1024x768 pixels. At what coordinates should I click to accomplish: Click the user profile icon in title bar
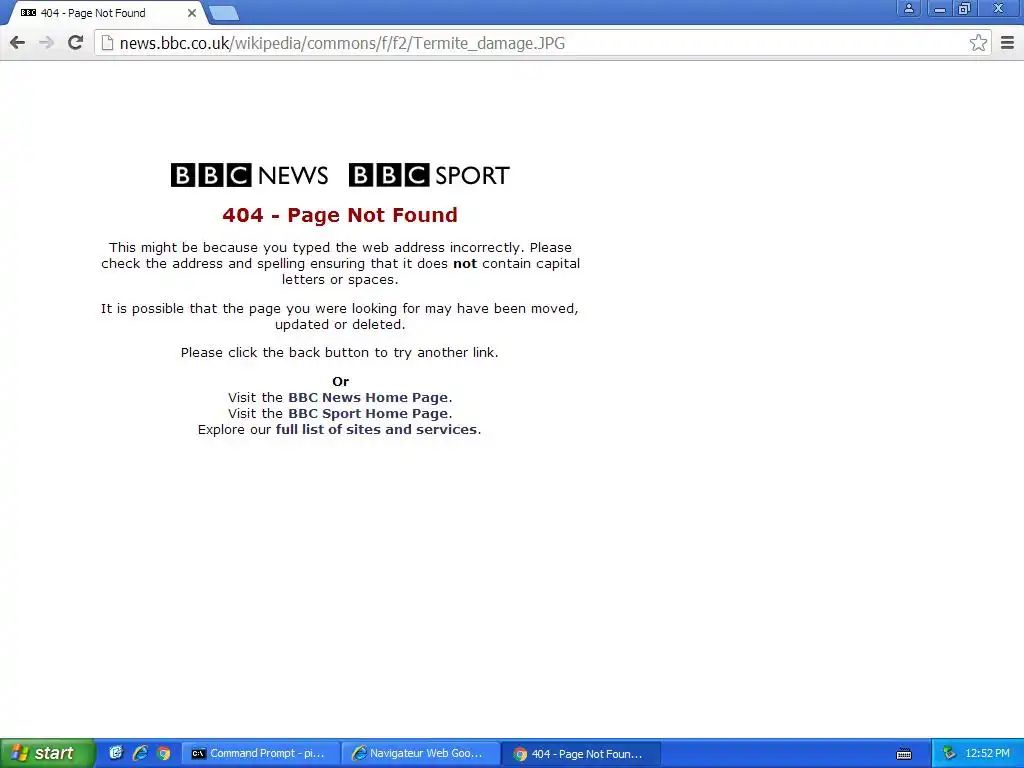pos(908,8)
